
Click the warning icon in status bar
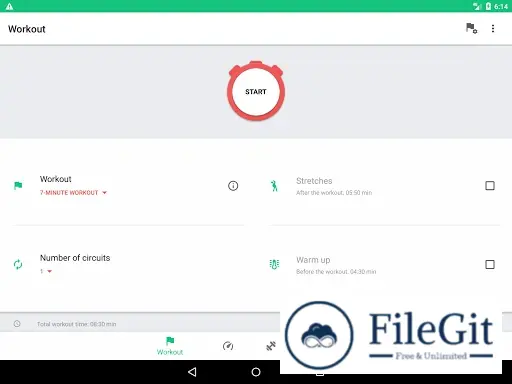coord(9,6)
